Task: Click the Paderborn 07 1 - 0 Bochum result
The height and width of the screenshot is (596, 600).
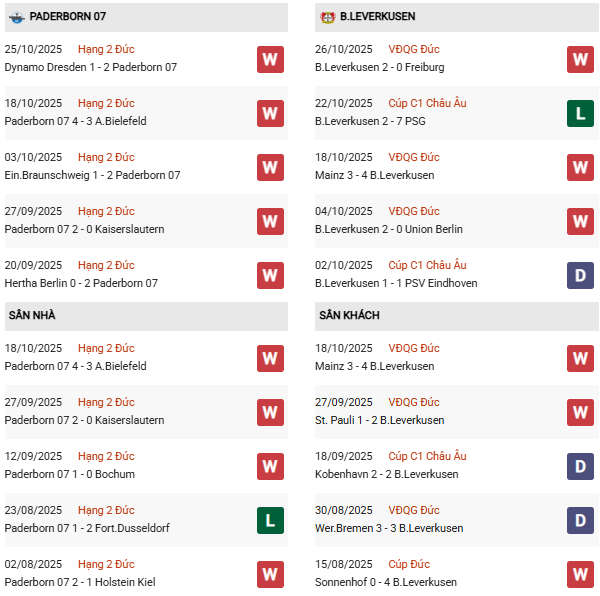Action: click(69, 474)
